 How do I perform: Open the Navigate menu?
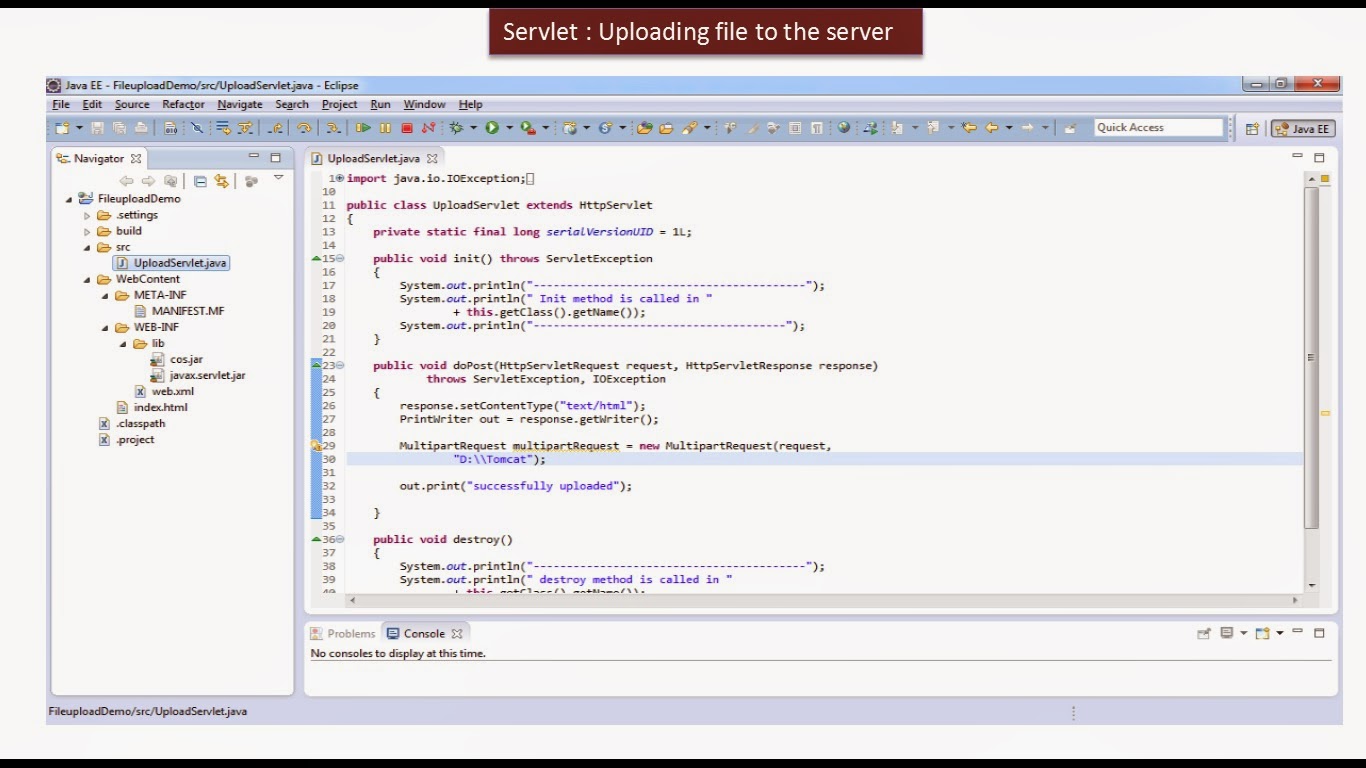click(x=240, y=104)
